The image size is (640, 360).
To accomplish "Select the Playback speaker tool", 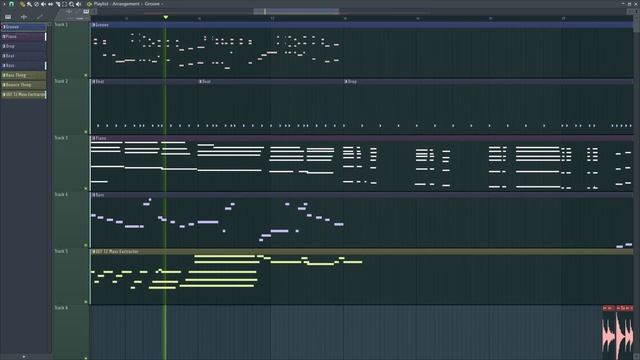I will pyautogui.click(x=78, y=4).
